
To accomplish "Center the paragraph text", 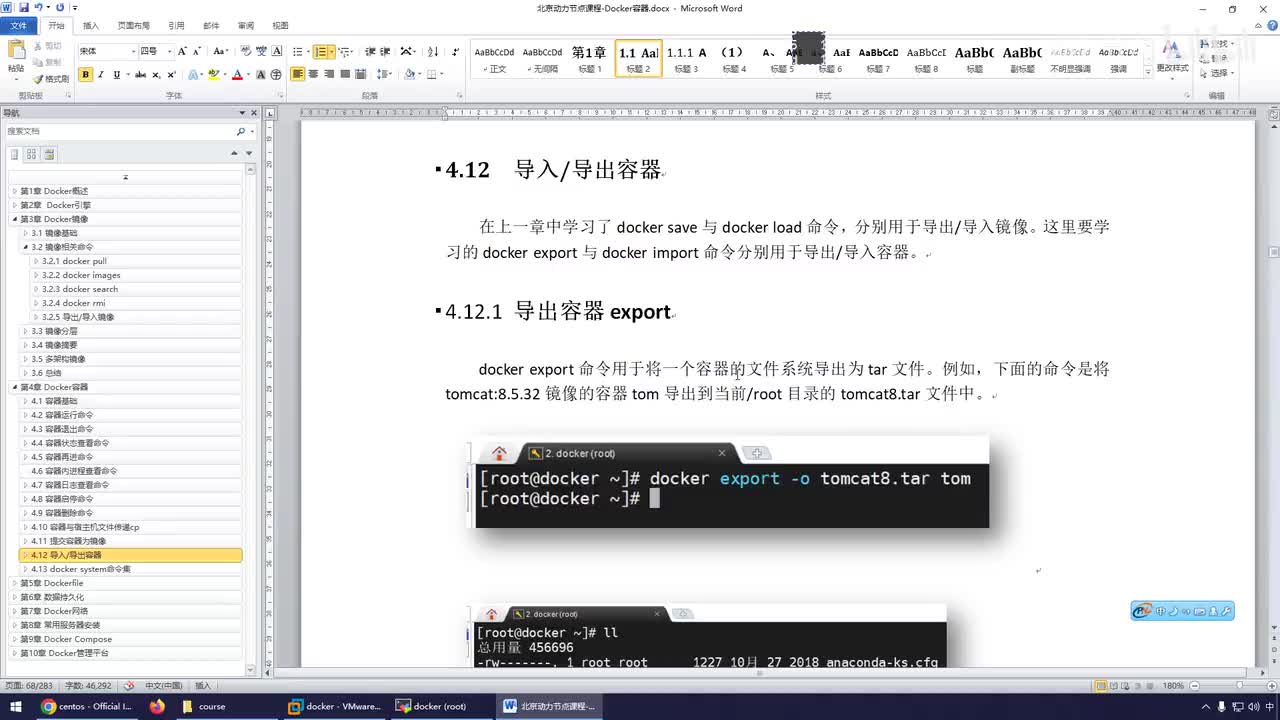I will point(313,74).
